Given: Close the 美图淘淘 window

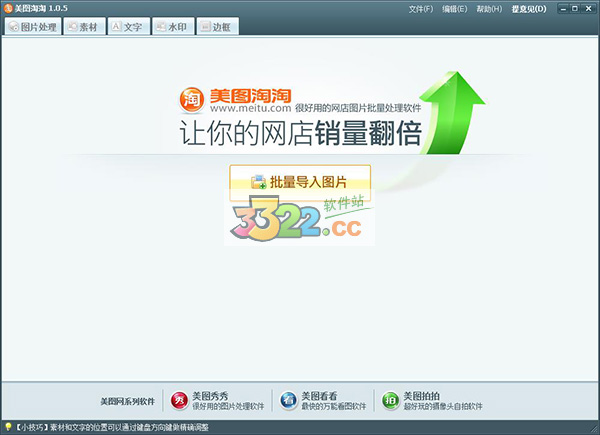Looking at the screenshot, I should (589, 8).
